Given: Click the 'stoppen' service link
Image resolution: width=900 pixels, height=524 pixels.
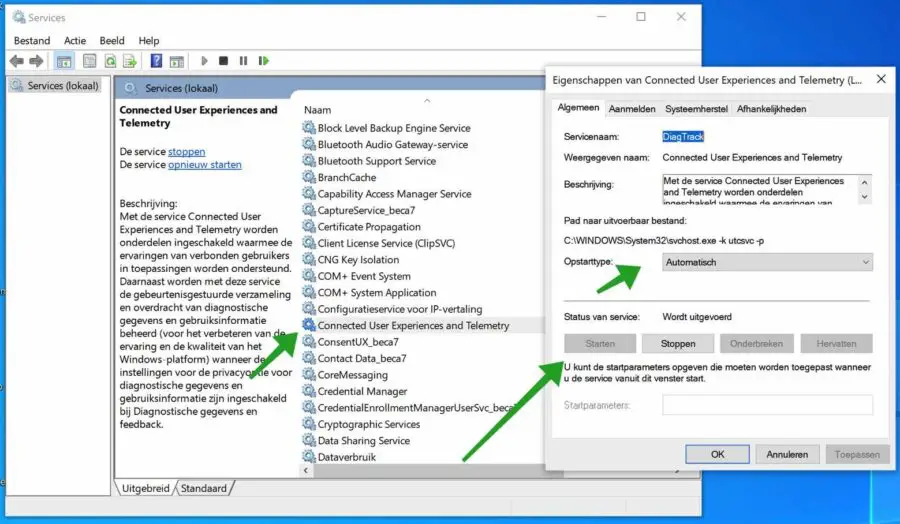Looking at the screenshot, I should click(x=187, y=152).
